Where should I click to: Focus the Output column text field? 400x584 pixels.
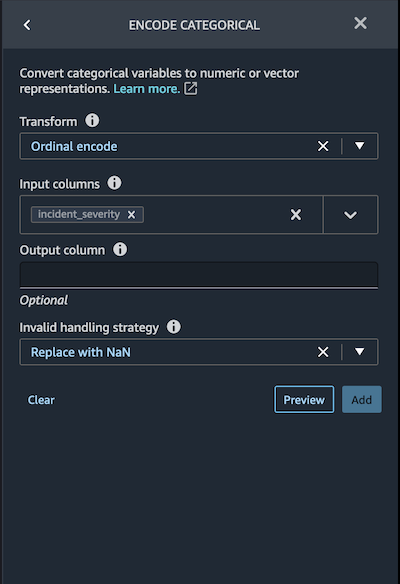pos(199,275)
